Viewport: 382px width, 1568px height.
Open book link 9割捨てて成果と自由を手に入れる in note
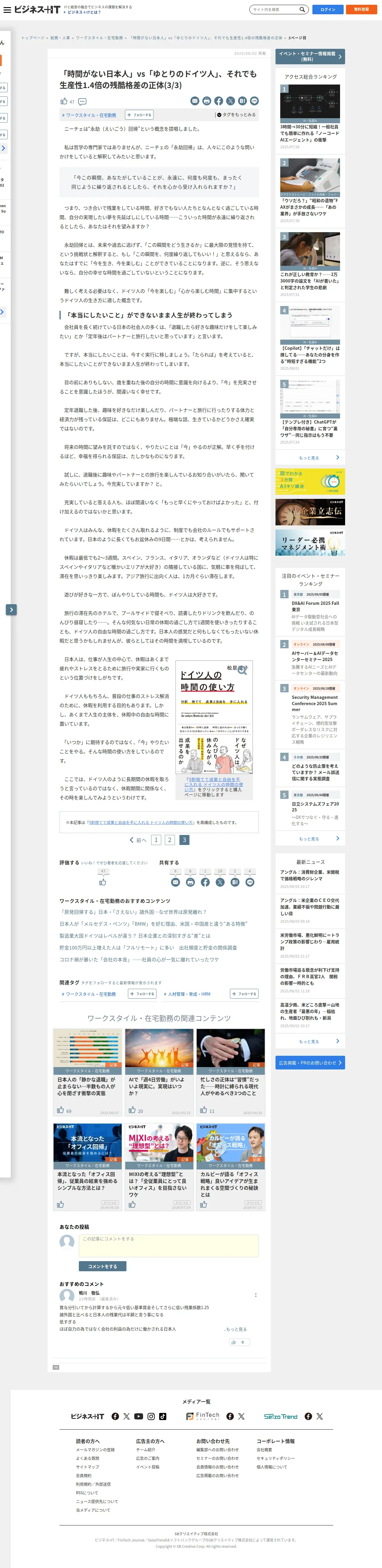coord(140,822)
